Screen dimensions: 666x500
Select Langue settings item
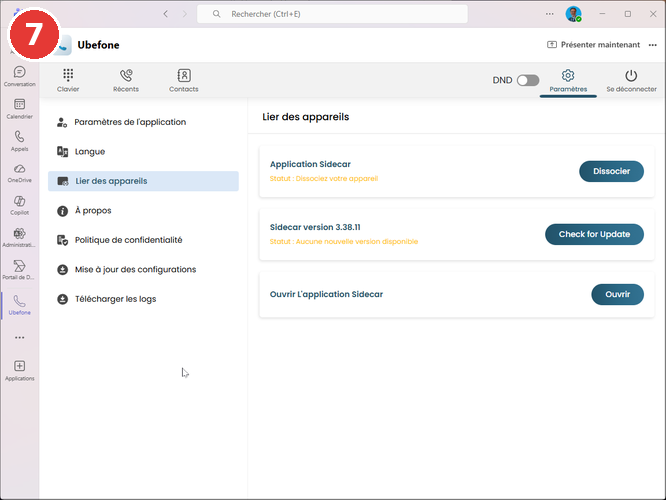coord(143,152)
